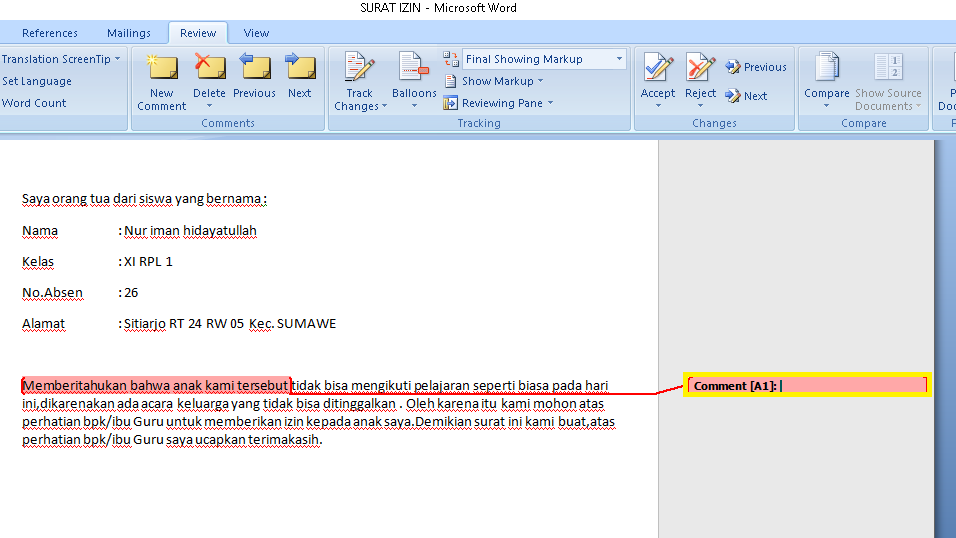
Task: Reject the tracked change
Action: [x=700, y=69]
